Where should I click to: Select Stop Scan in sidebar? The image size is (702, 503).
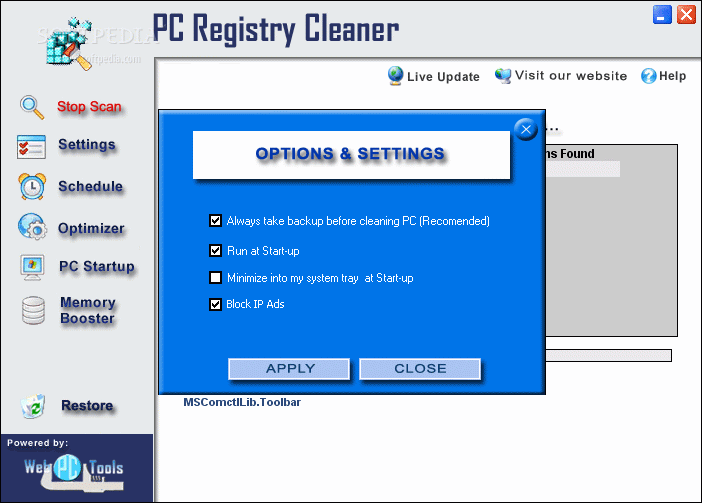point(89,107)
